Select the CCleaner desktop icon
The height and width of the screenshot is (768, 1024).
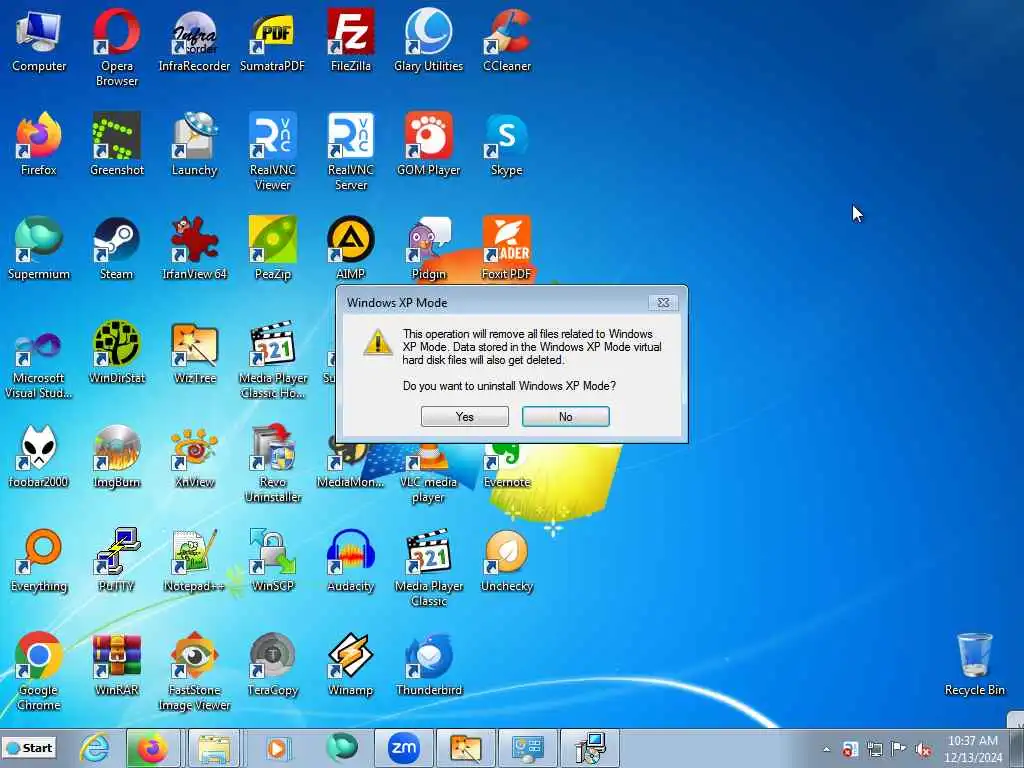(507, 40)
